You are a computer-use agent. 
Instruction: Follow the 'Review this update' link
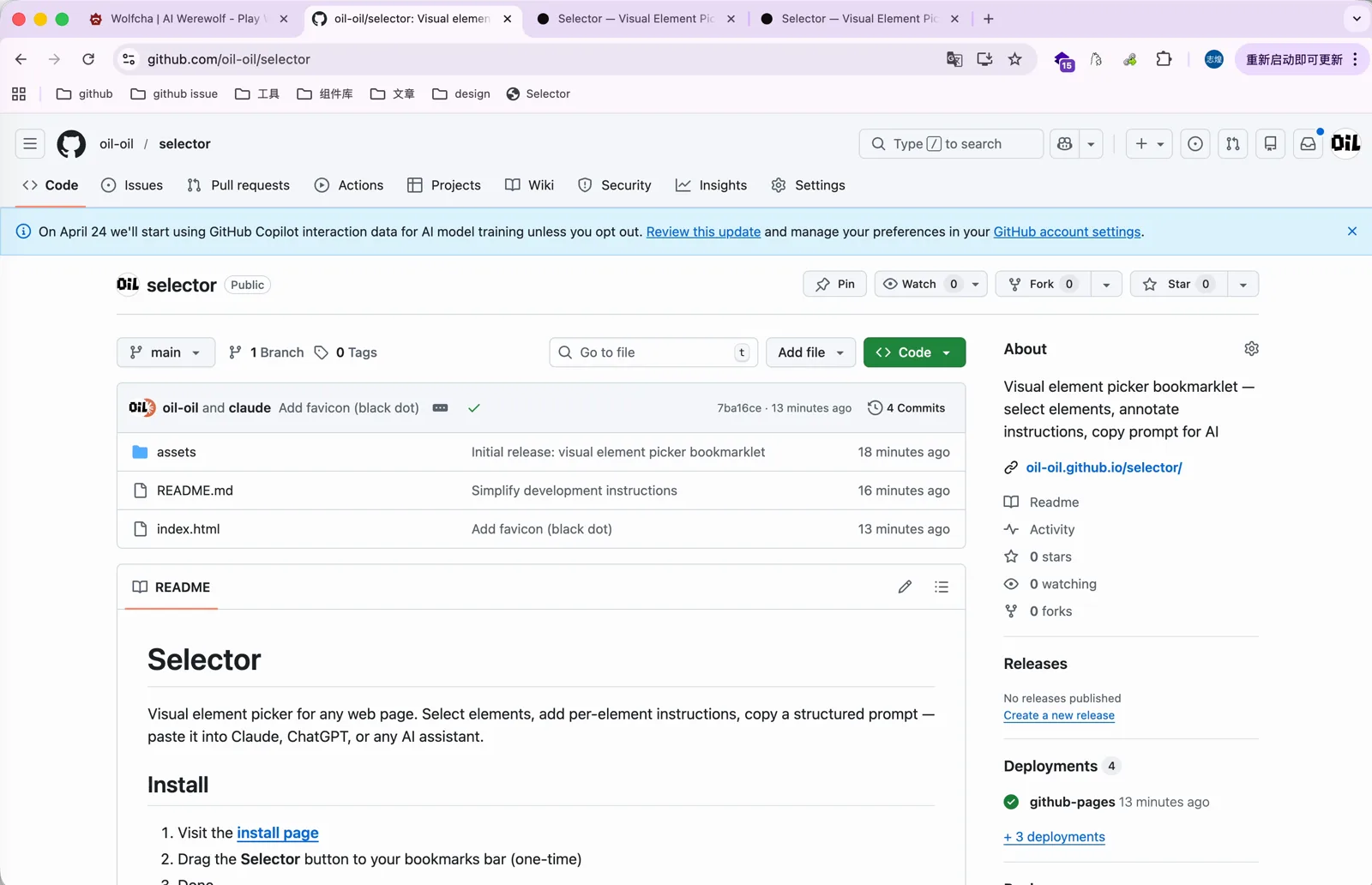click(x=703, y=232)
